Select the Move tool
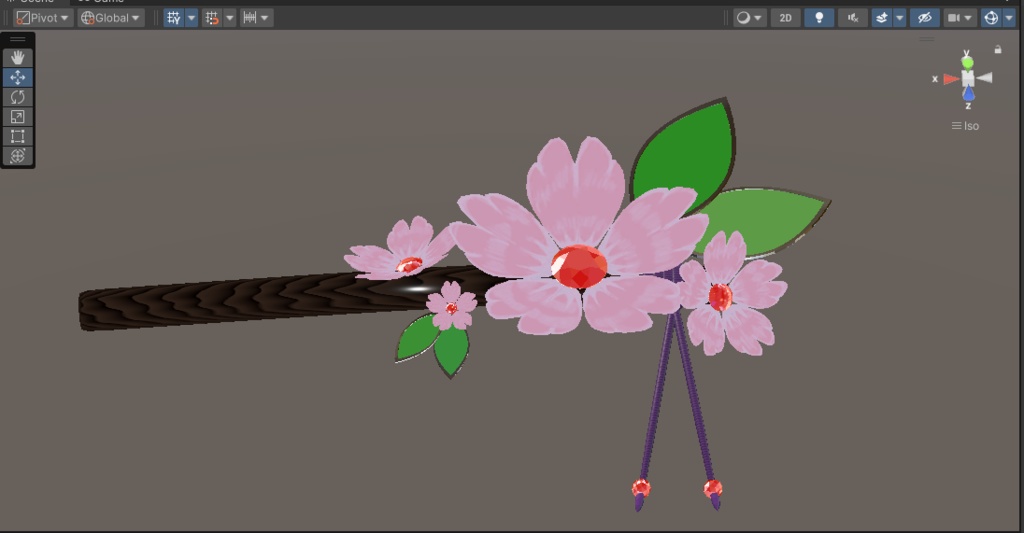This screenshot has height=533, width=1024. click(x=18, y=77)
